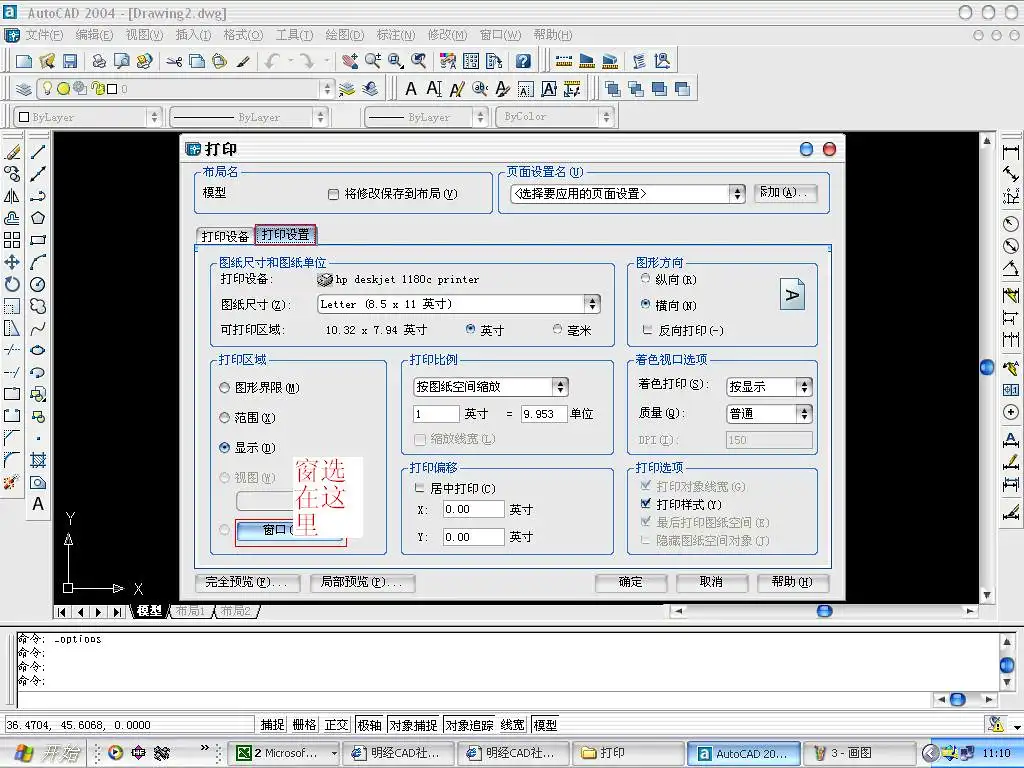Click the X print offset field

473,509
